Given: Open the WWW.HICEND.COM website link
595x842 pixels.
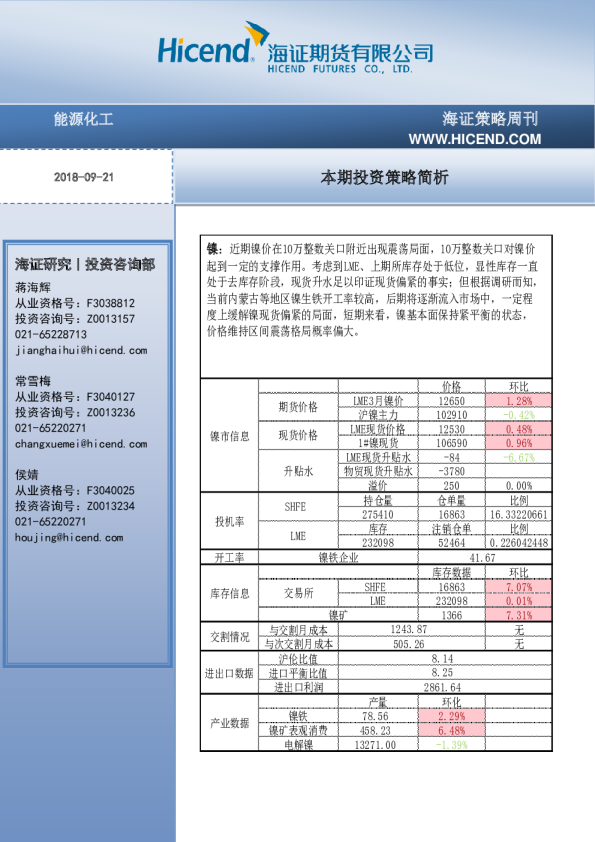Looking at the screenshot, I should click(475, 139).
